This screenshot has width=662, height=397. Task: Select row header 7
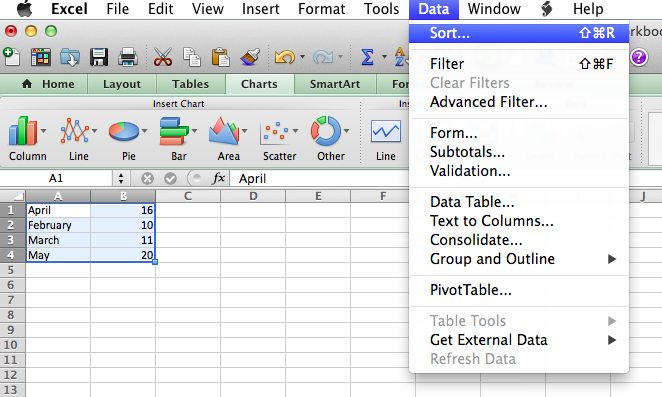click(x=12, y=300)
